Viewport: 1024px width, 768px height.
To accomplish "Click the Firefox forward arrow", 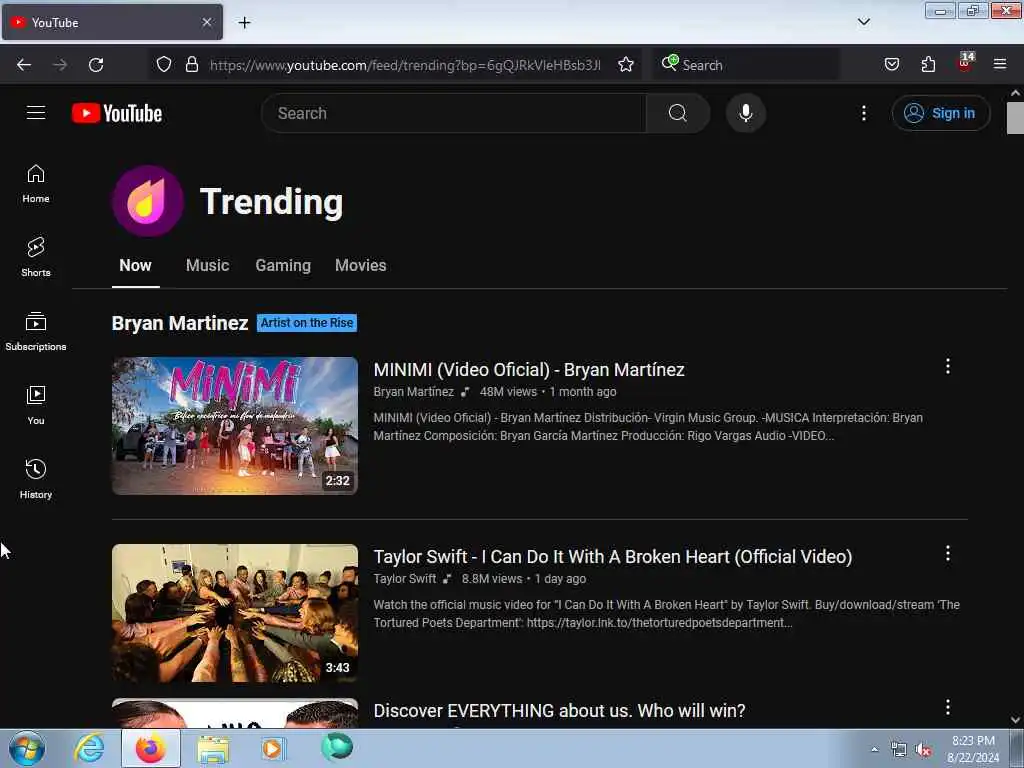I will [60, 65].
